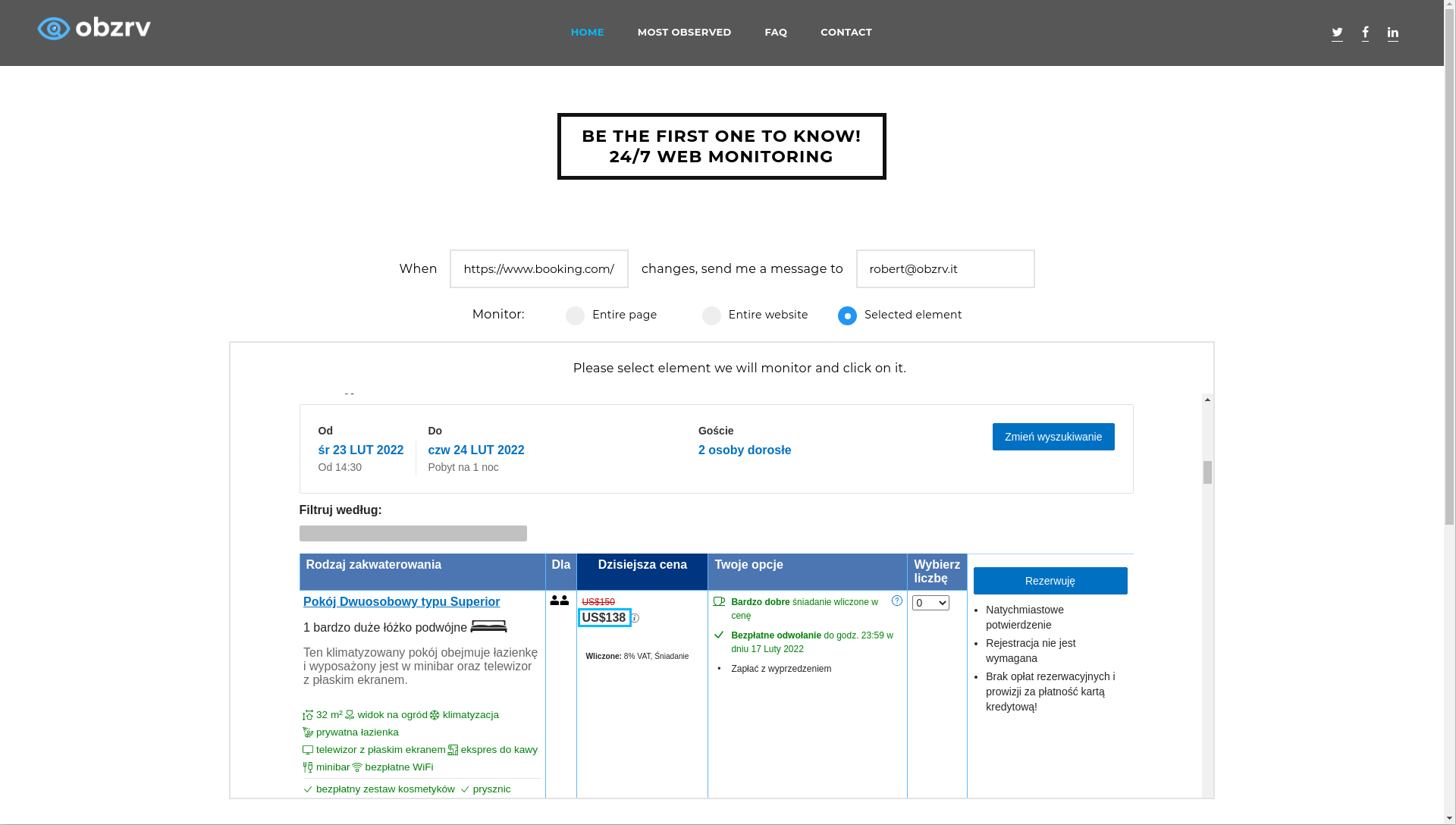Click the garden view icon
Image resolution: width=1456 pixels, height=825 pixels.
click(350, 715)
